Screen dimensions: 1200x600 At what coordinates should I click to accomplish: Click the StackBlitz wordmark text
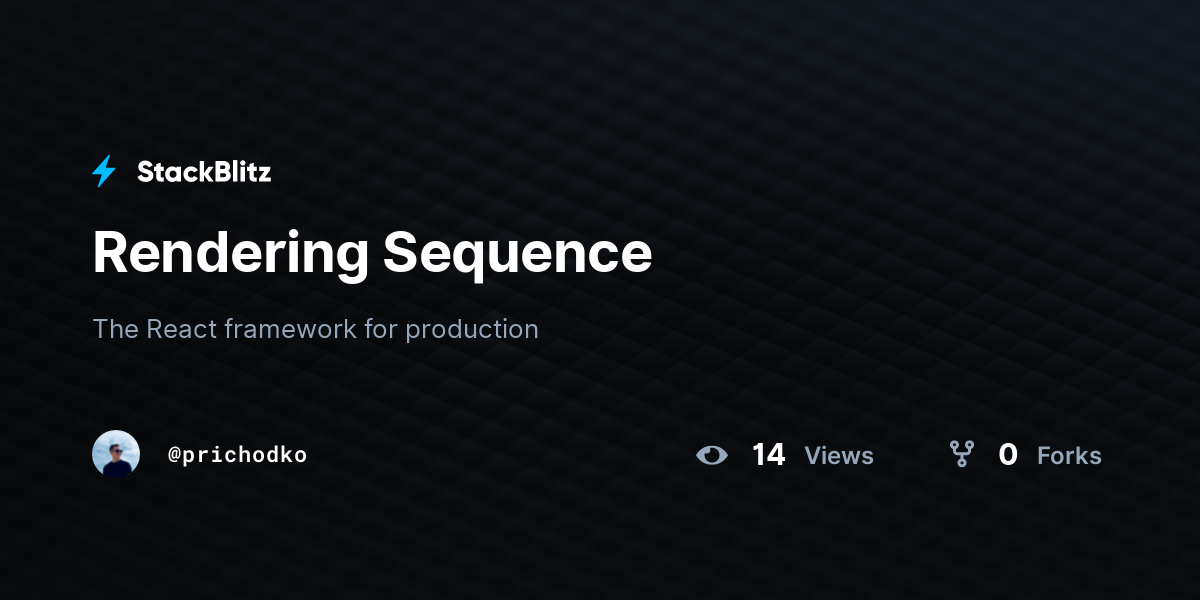204,172
